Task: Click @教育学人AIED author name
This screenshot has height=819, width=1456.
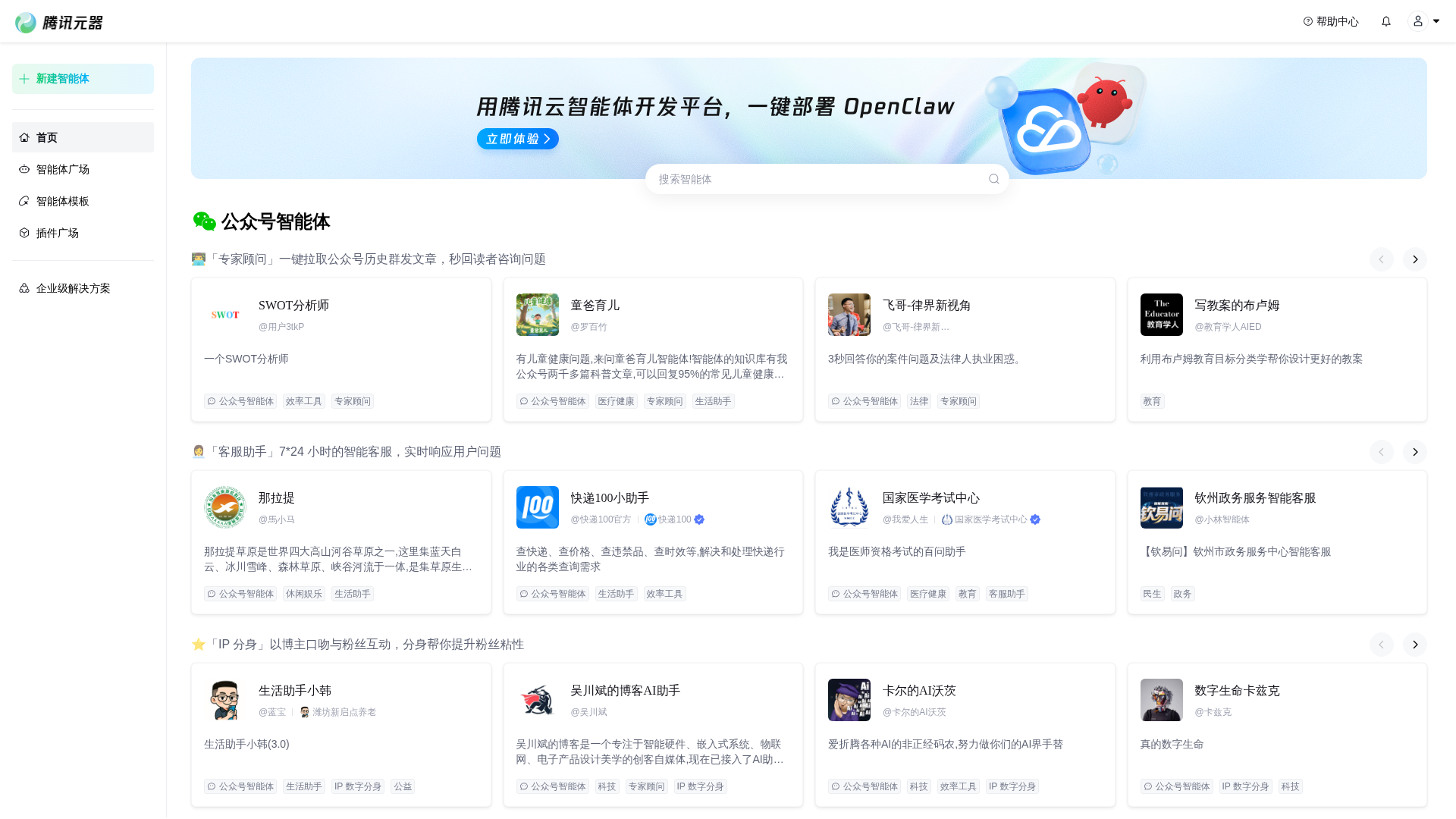Action: [x=1228, y=327]
